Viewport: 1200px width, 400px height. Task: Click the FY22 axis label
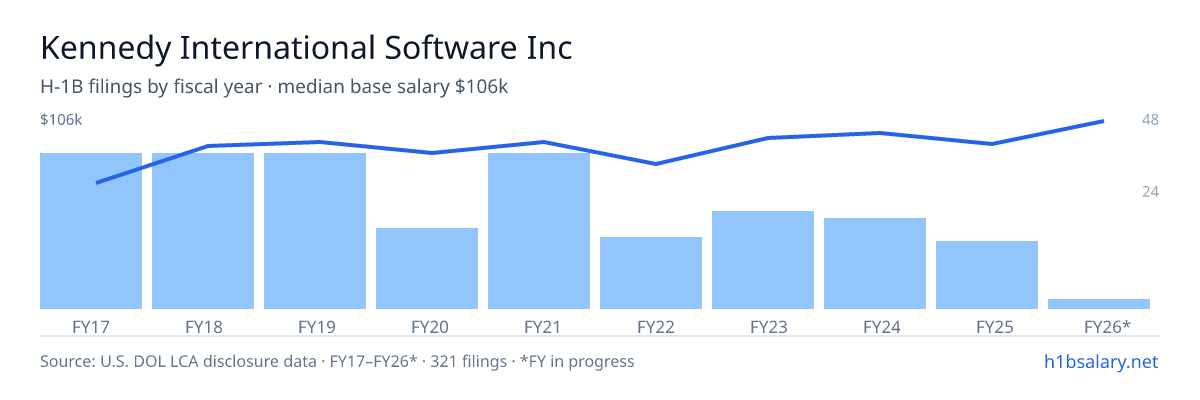coord(656,326)
